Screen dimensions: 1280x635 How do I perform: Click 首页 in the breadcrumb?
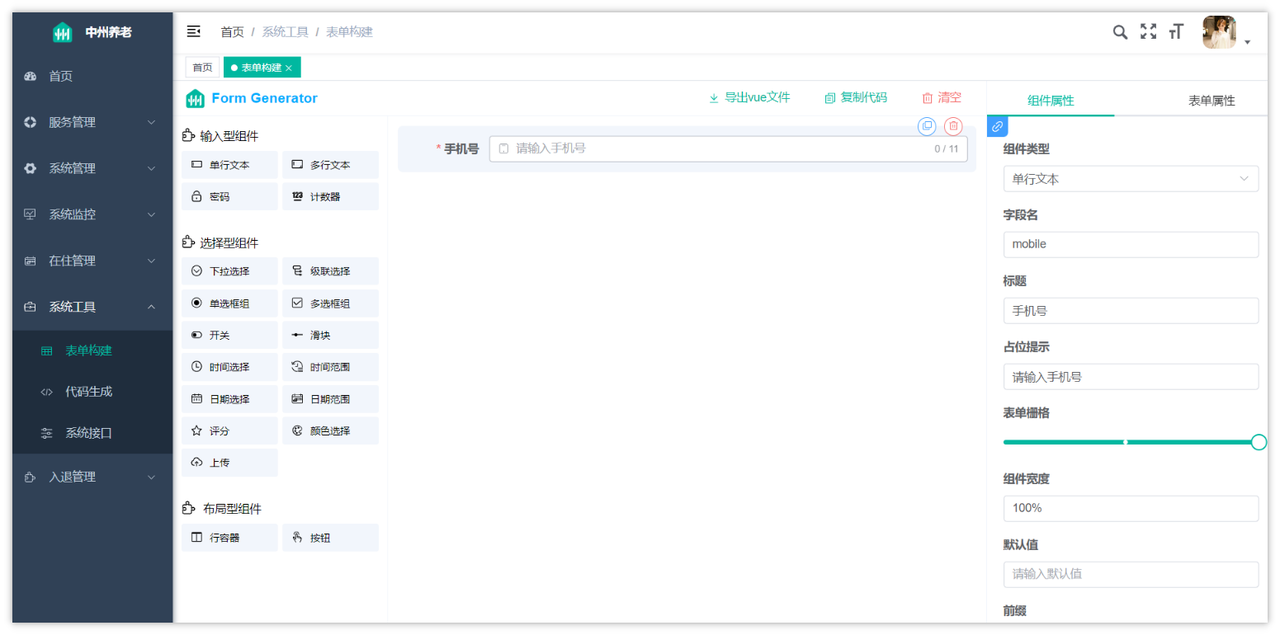click(x=232, y=32)
